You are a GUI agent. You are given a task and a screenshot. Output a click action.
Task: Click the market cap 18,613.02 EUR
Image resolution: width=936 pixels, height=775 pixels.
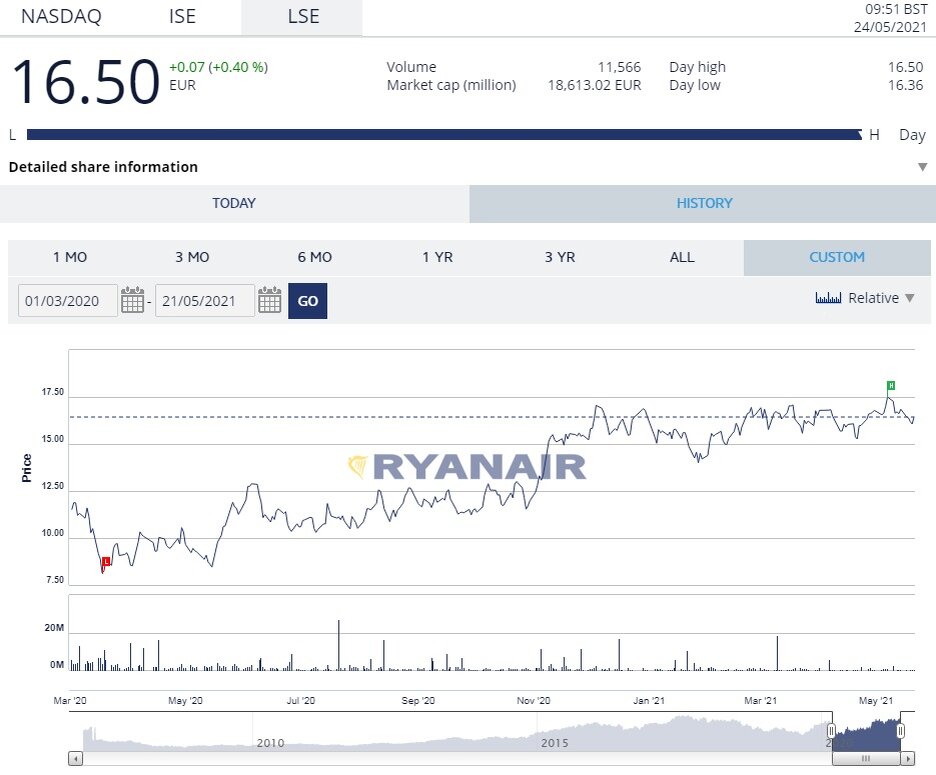tap(594, 85)
